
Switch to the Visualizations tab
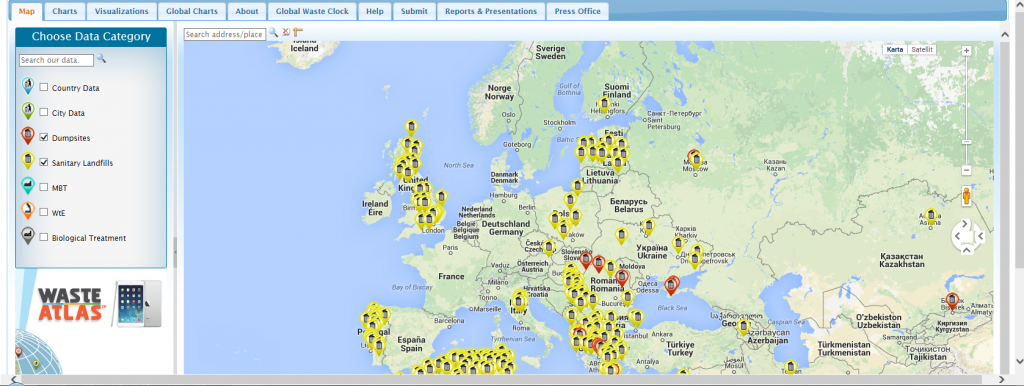click(x=121, y=11)
